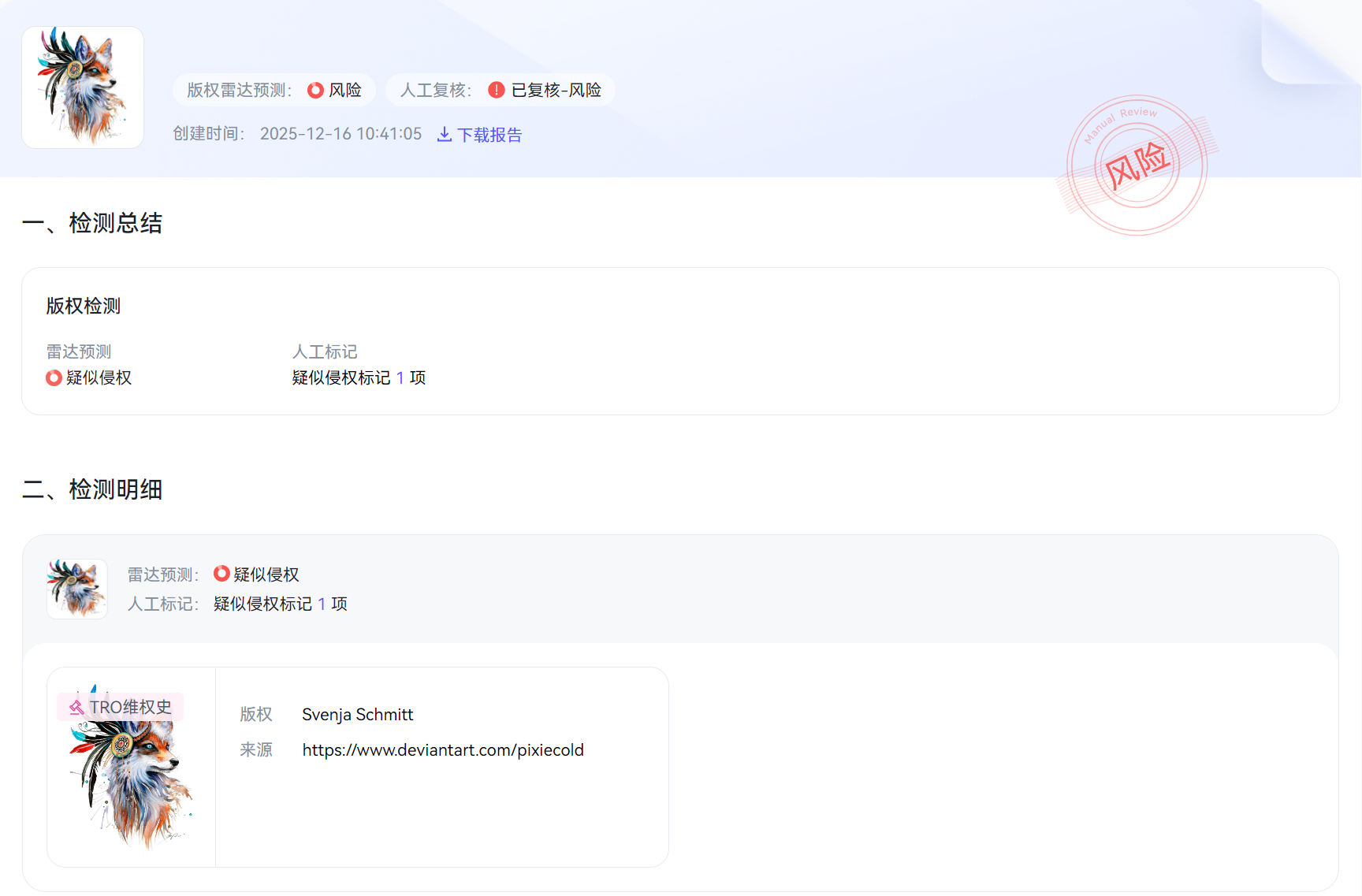Click the red ring icon next to 风险
This screenshot has width=1362, height=896.
(x=315, y=91)
